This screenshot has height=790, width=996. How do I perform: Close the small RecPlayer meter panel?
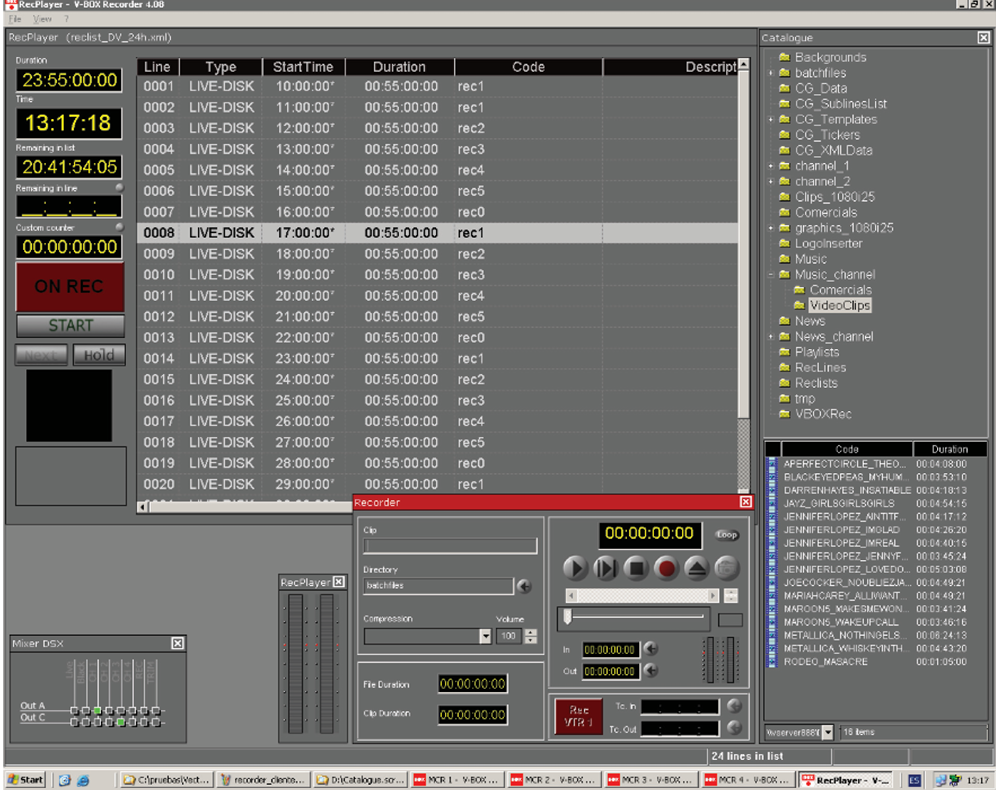tap(339, 582)
